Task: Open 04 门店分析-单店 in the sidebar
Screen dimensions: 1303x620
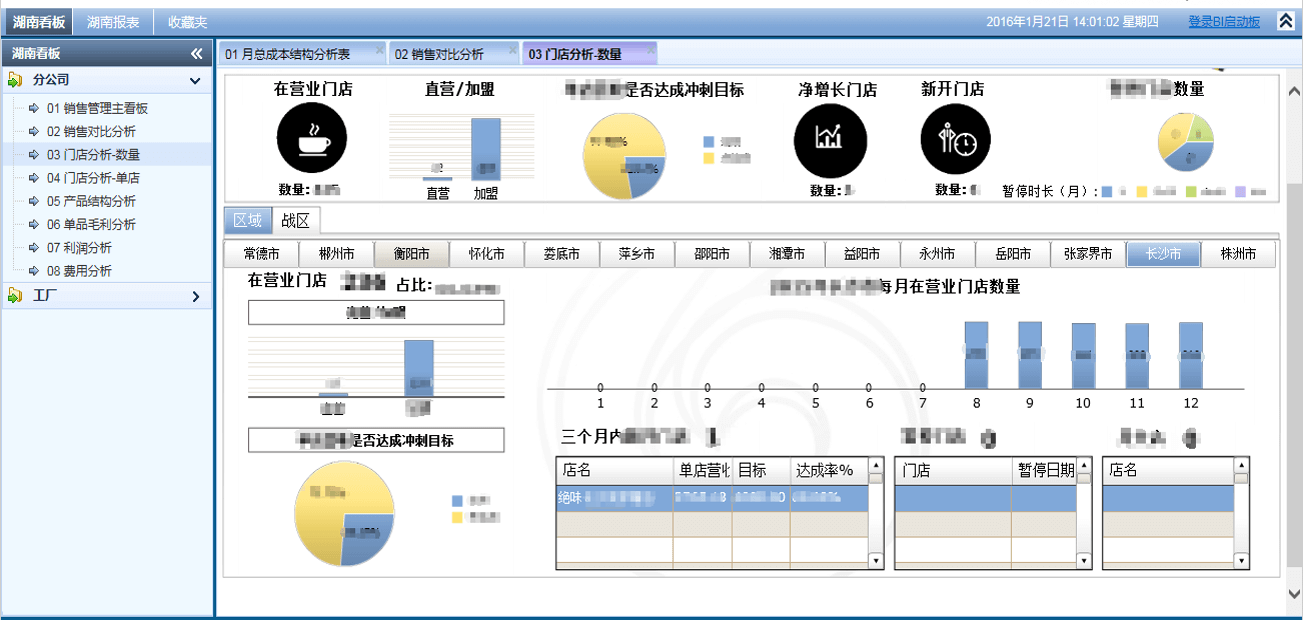Action: [93, 178]
